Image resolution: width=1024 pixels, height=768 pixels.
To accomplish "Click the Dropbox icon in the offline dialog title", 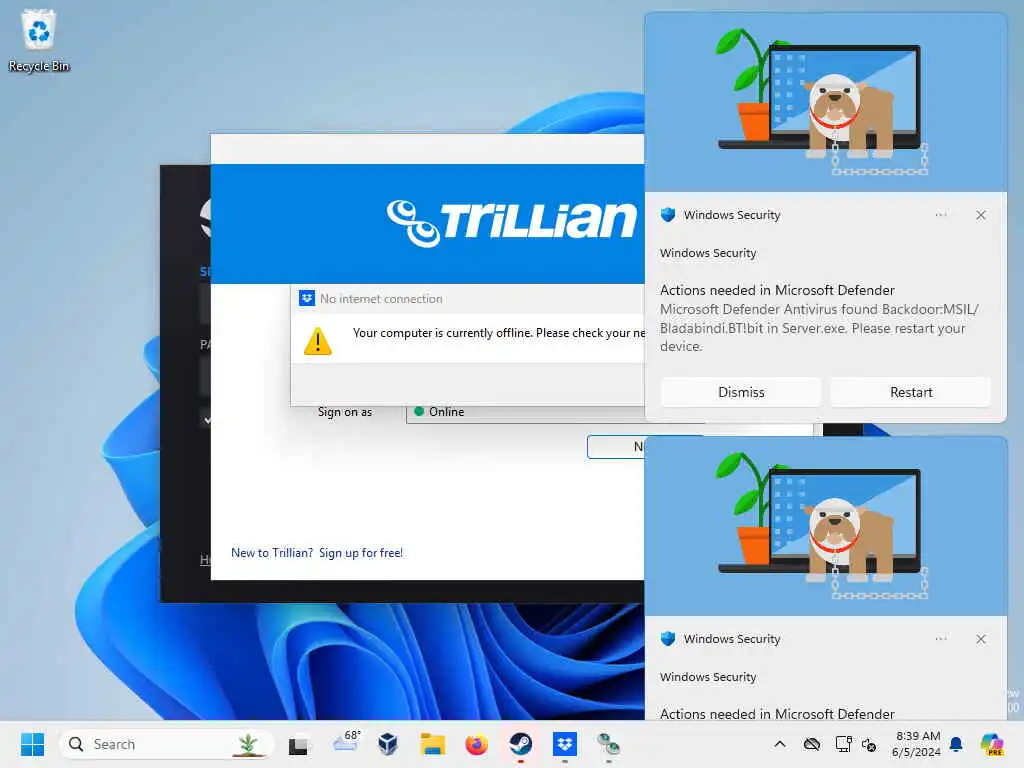I will tap(306, 298).
